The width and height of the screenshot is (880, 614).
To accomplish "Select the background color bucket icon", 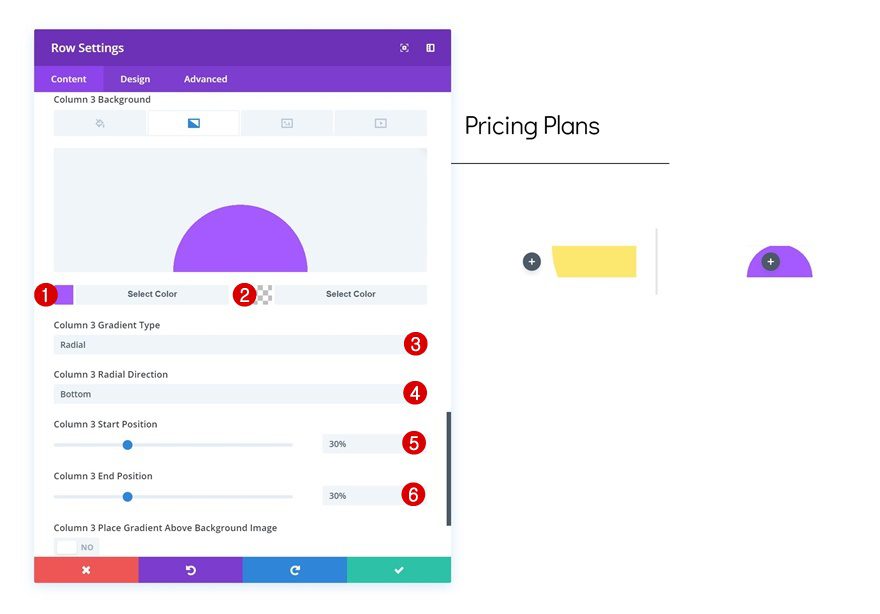I will [x=98, y=122].
